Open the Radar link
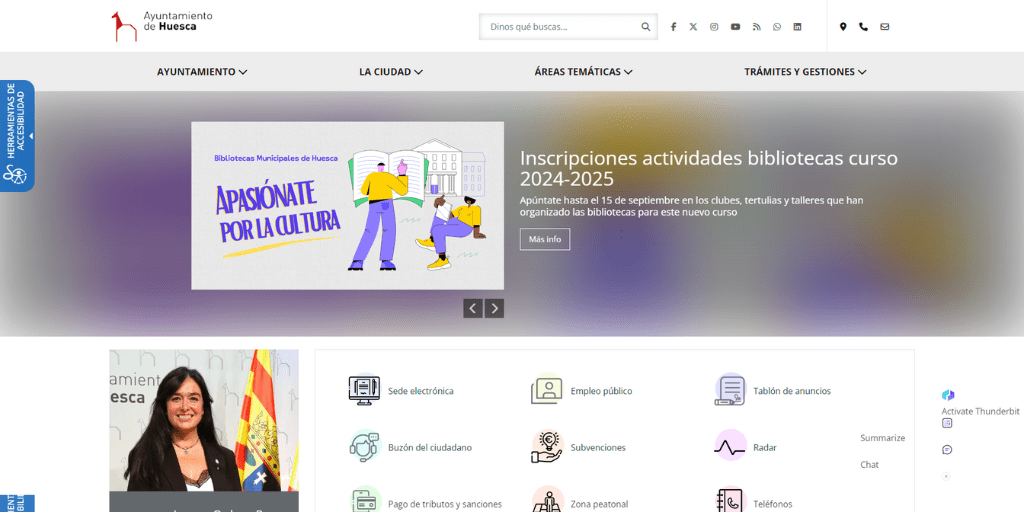This screenshot has width=1024, height=512. pyautogui.click(x=765, y=448)
